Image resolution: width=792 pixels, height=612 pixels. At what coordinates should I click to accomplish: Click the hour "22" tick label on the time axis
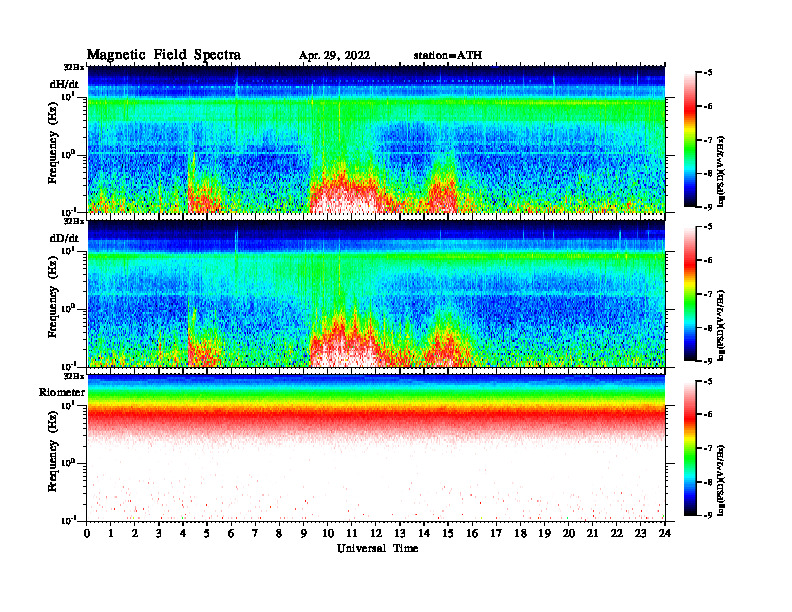pyautogui.click(x=616, y=533)
